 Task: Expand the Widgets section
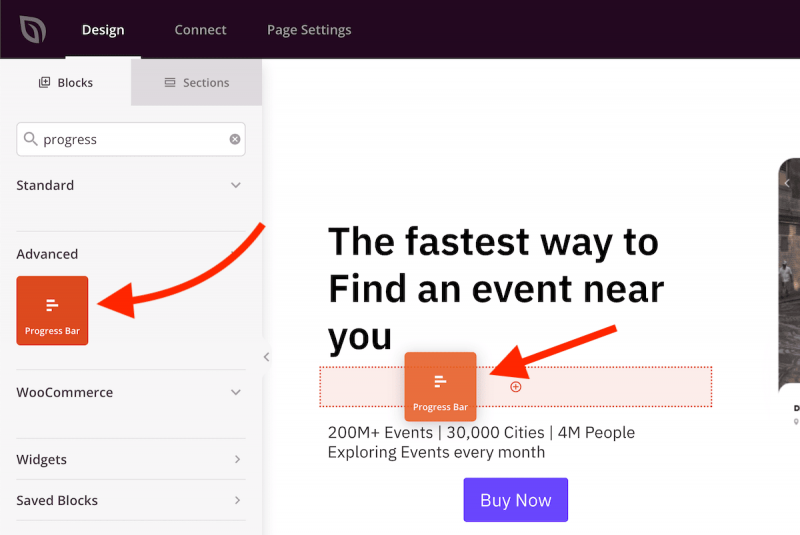(236, 460)
